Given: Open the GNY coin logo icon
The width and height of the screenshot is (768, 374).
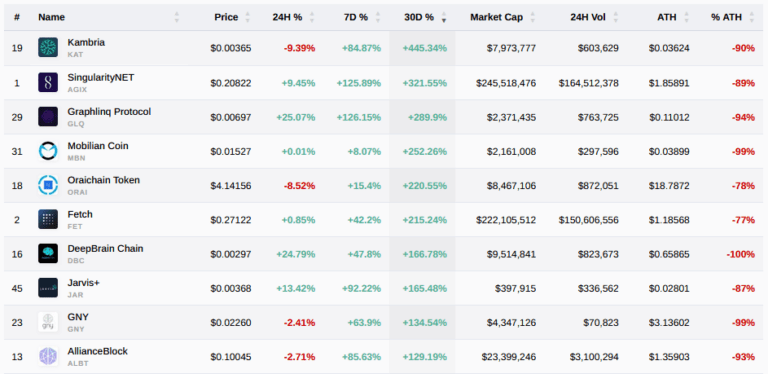Looking at the screenshot, I should point(48,322).
